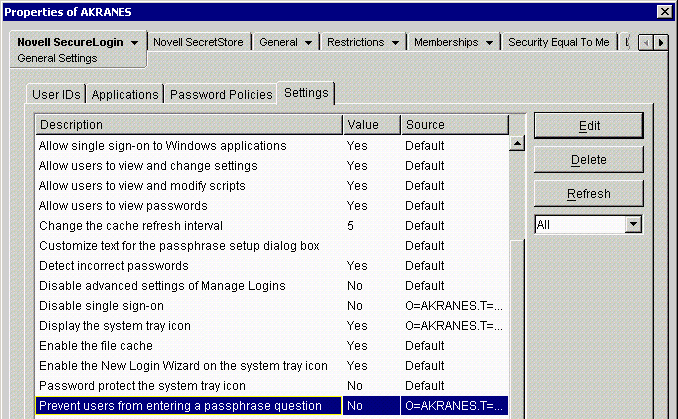
Task: Open the Applications tab
Action: coord(125,94)
